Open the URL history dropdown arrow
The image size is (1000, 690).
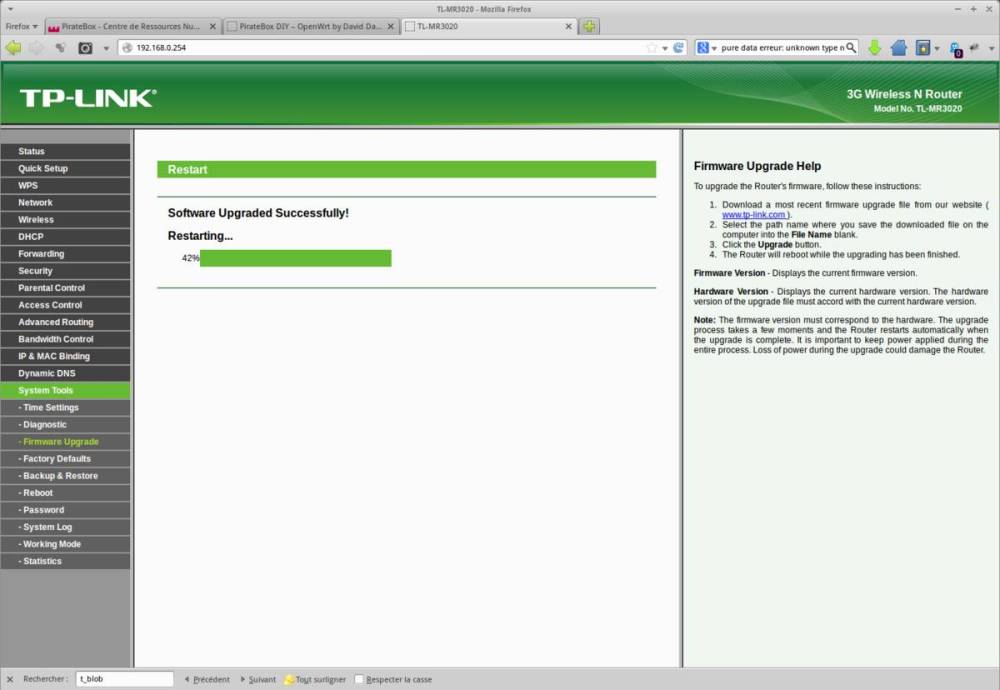click(665, 48)
